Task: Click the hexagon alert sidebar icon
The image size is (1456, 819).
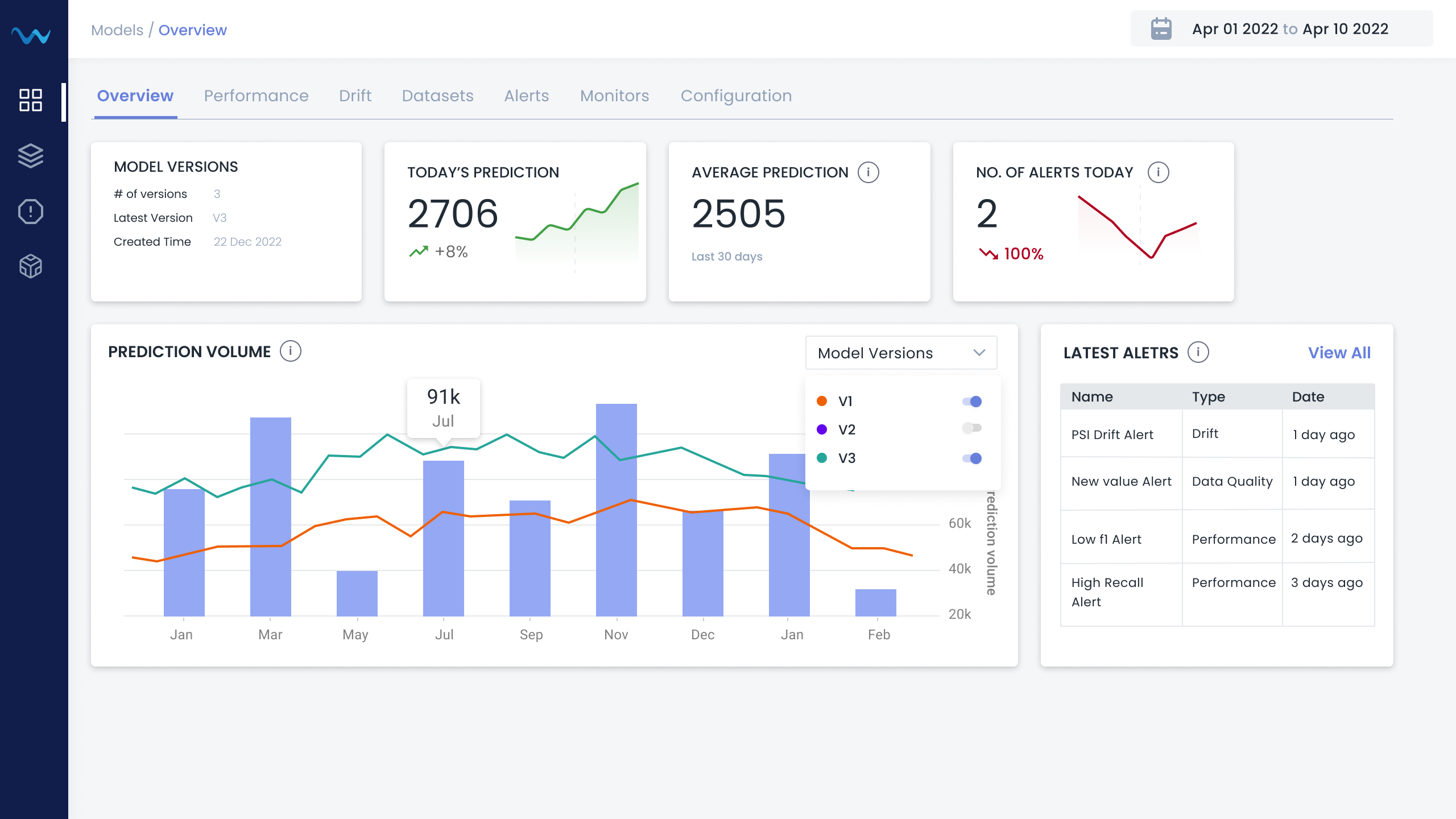Action: click(31, 212)
